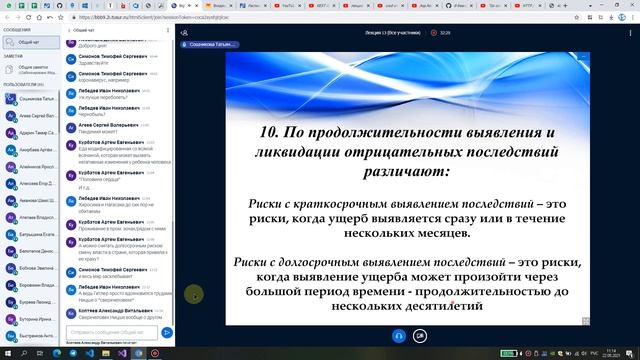Open the browser downloads icon
The image size is (640, 360).
(611, 18)
